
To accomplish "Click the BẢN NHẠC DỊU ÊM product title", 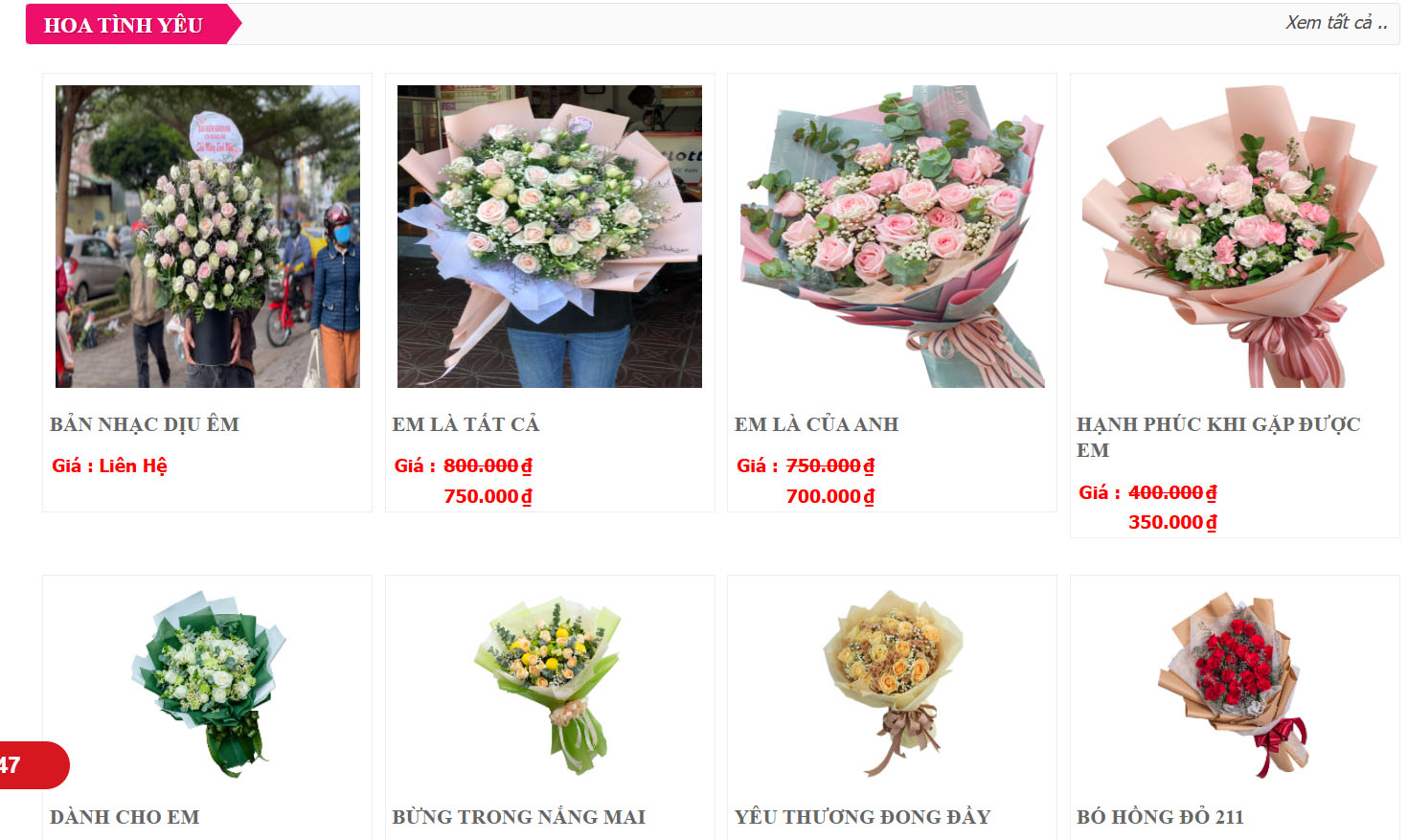I will (x=145, y=424).
